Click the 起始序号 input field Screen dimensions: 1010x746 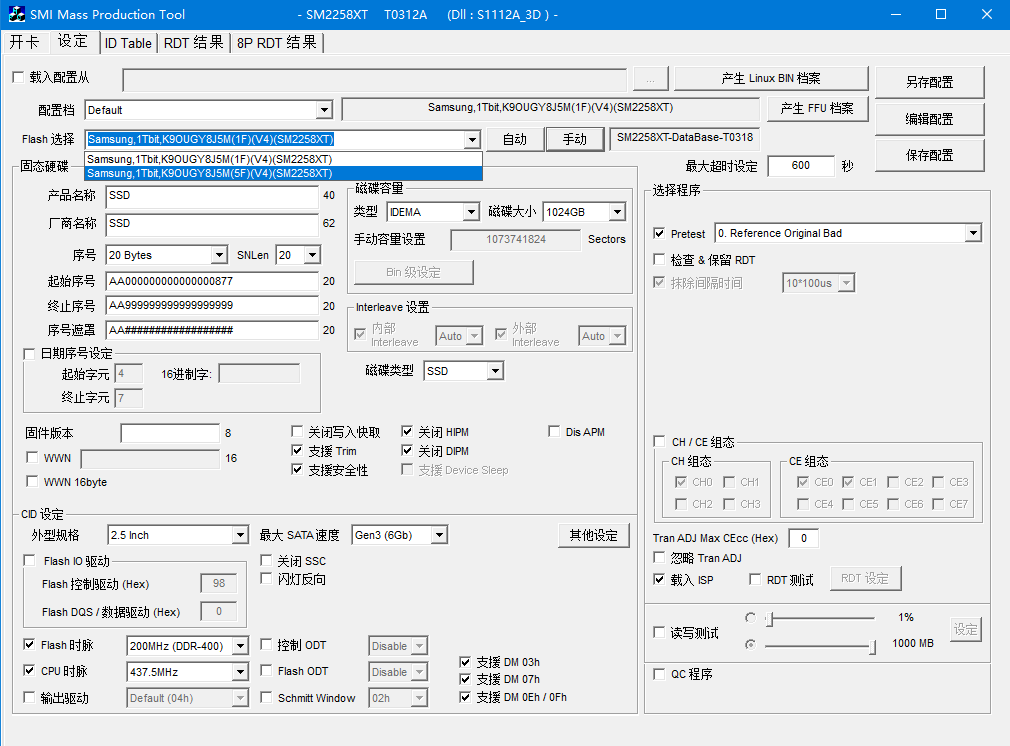[x=212, y=281]
